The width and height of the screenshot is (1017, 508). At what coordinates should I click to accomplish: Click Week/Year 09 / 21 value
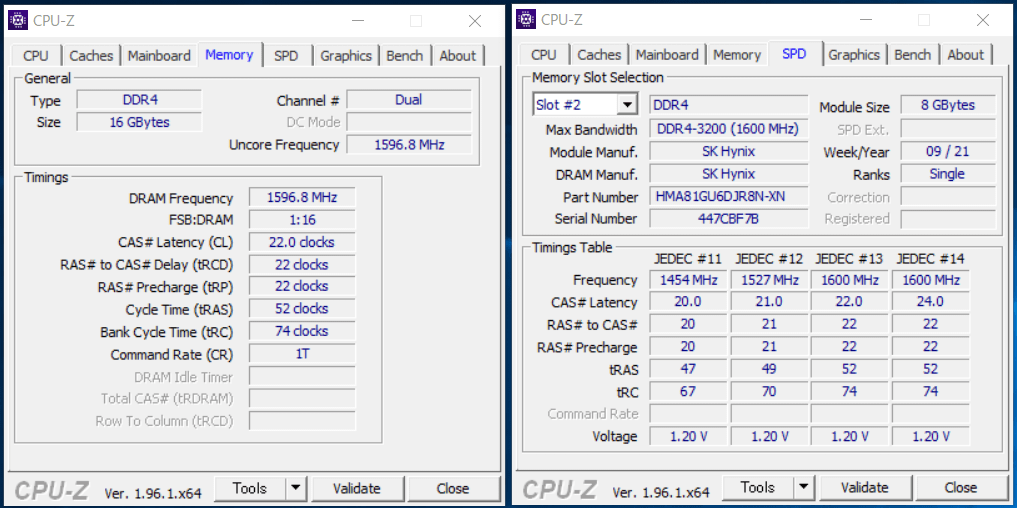point(948,151)
